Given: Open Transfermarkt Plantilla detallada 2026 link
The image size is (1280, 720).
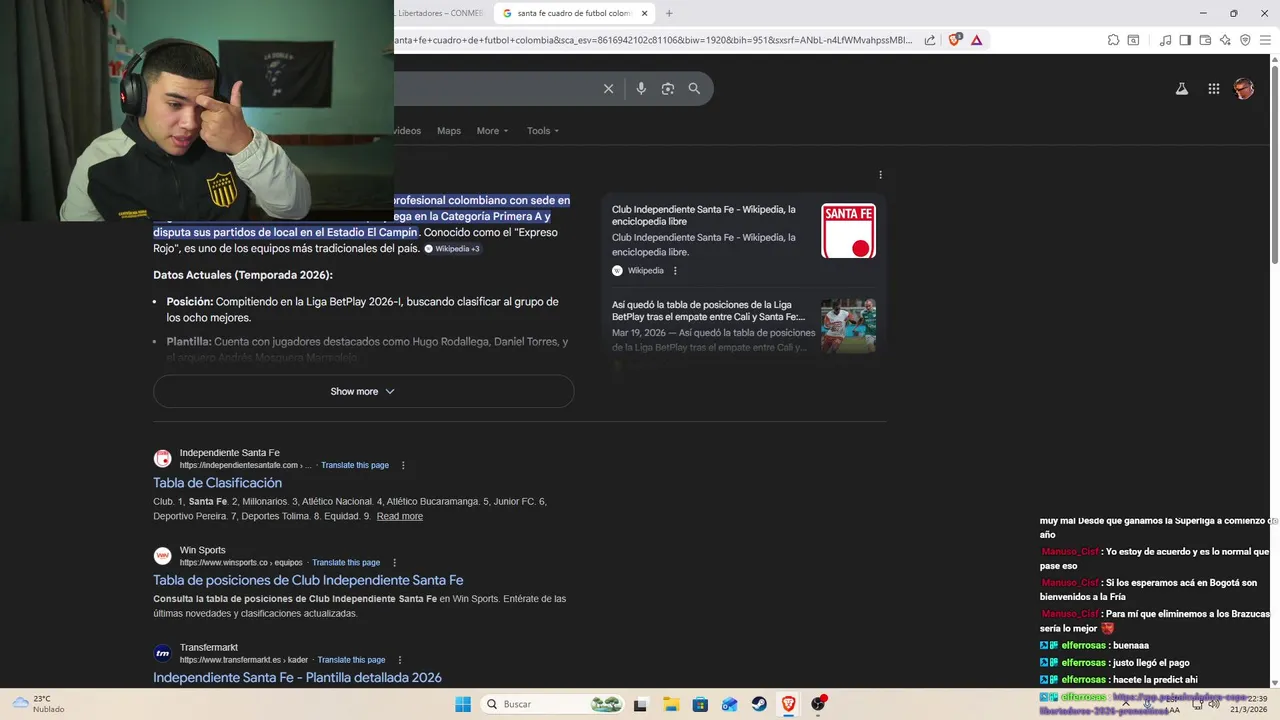Looking at the screenshot, I should click(297, 677).
